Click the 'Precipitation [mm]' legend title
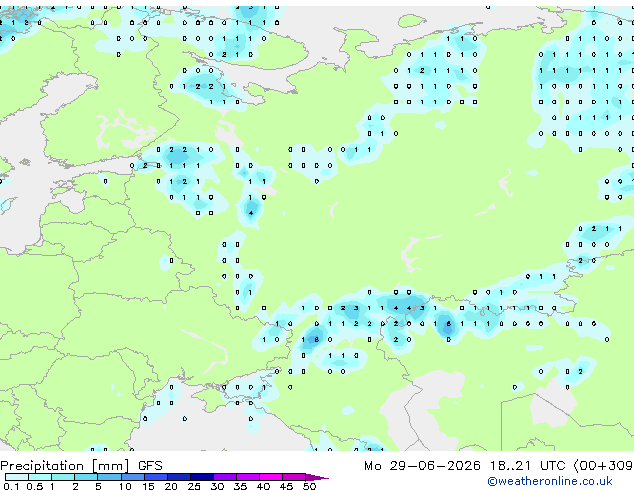Viewport: 634px width, 490px height. (x=65, y=466)
